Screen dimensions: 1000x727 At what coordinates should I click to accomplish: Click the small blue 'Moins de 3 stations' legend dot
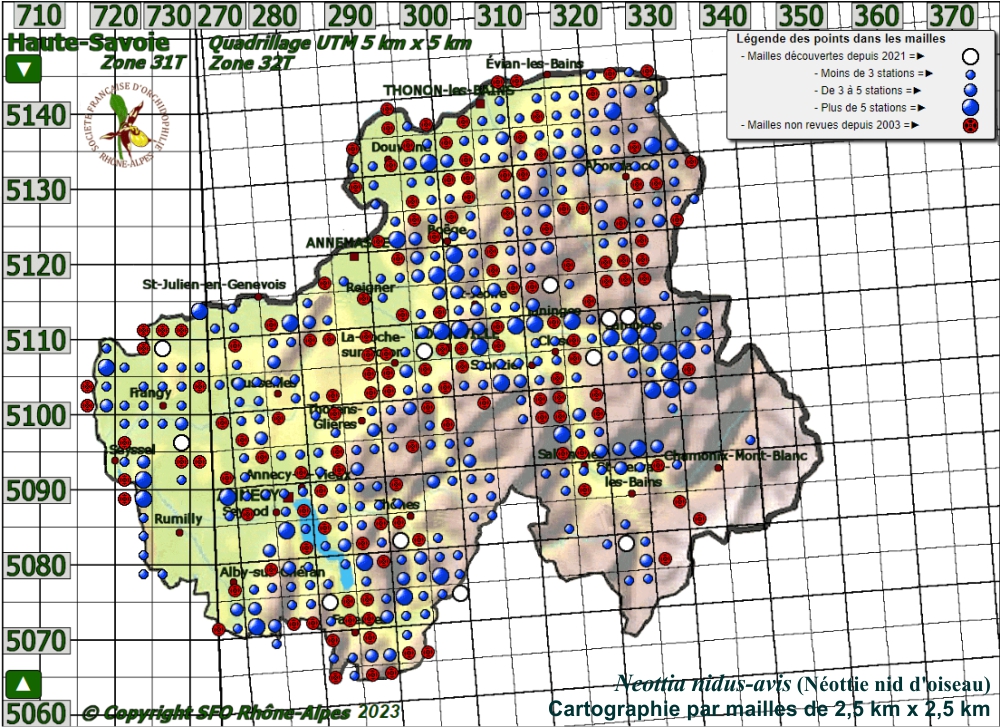pyautogui.click(x=969, y=74)
